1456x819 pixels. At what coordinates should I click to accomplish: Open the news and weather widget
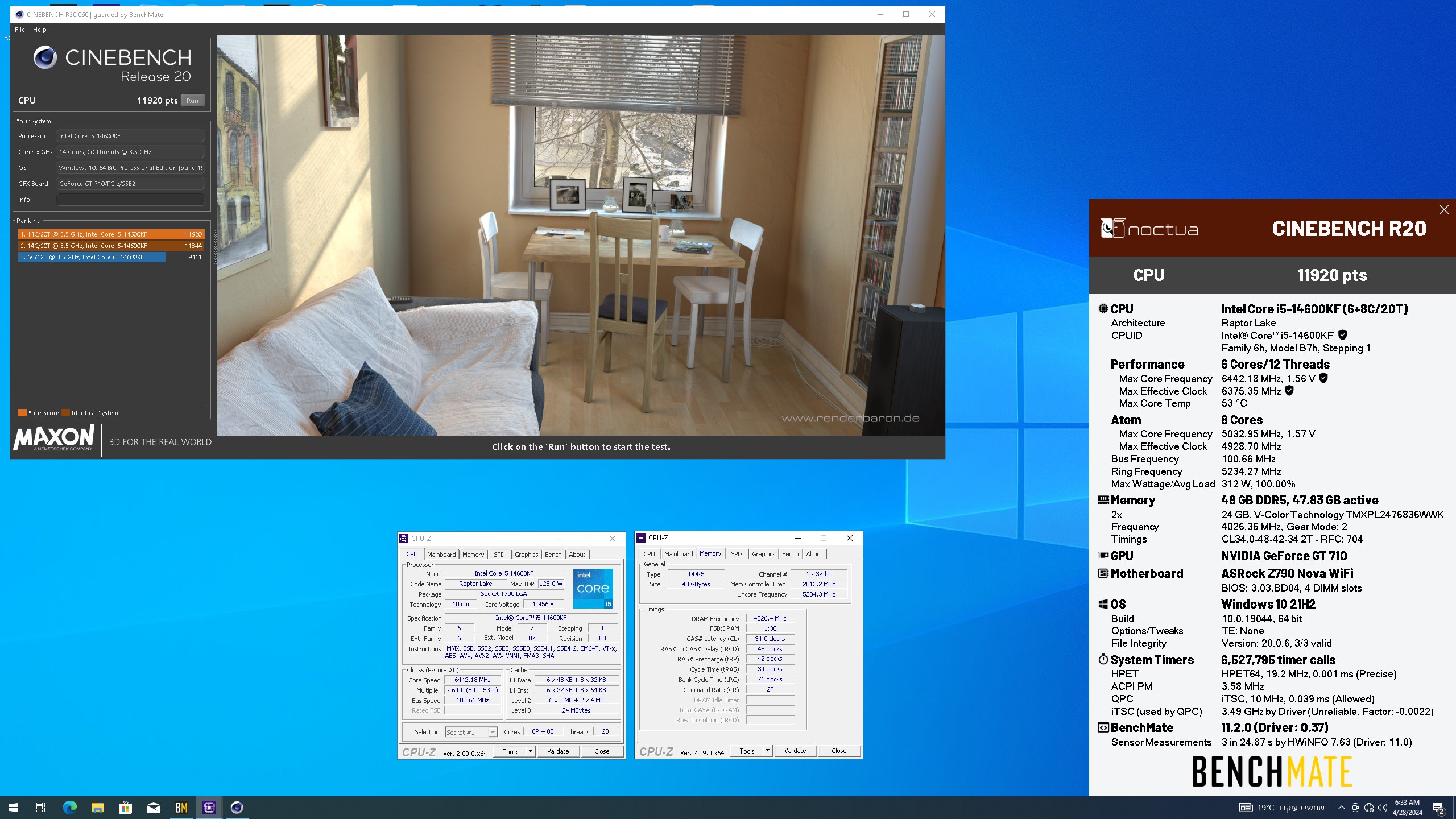tap(1282, 808)
